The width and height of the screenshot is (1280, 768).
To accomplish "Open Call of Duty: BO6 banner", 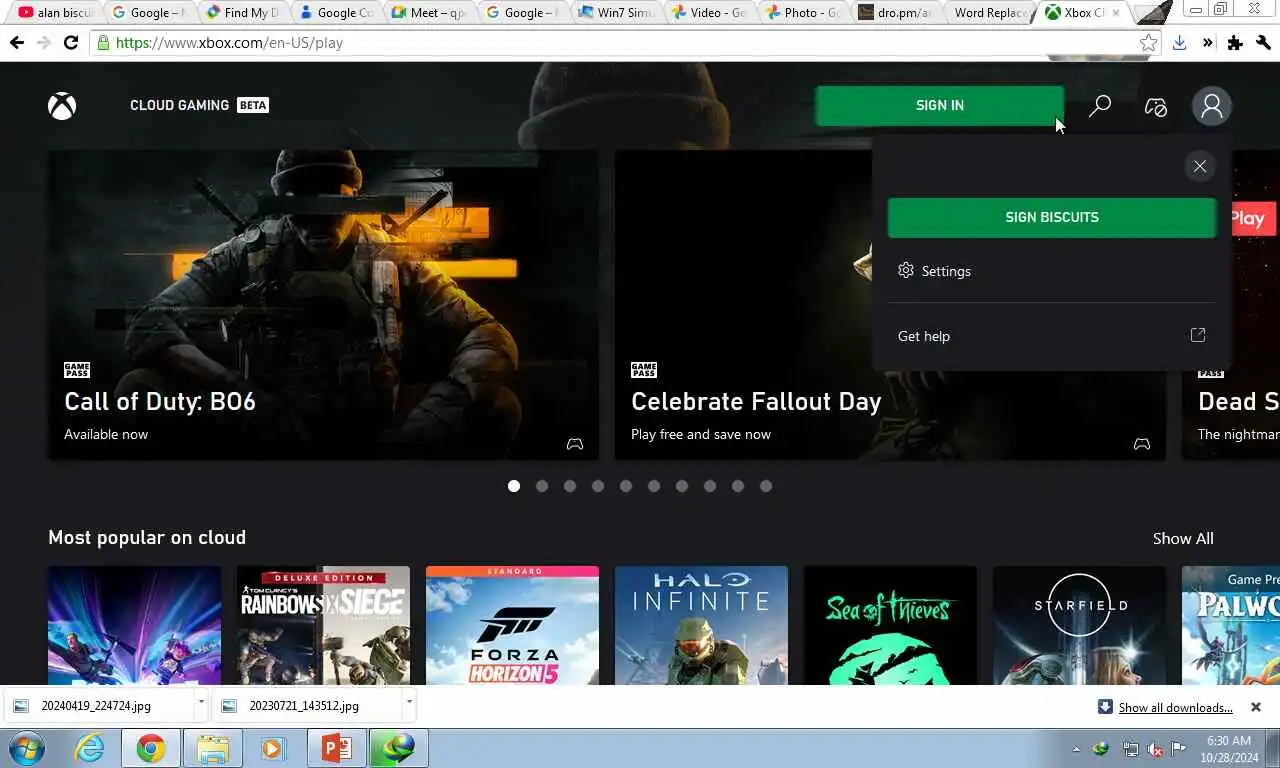I will point(323,305).
